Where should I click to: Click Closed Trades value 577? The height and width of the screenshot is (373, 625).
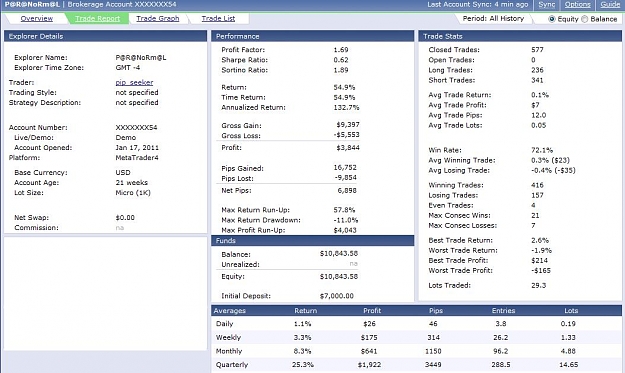tap(537, 50)
